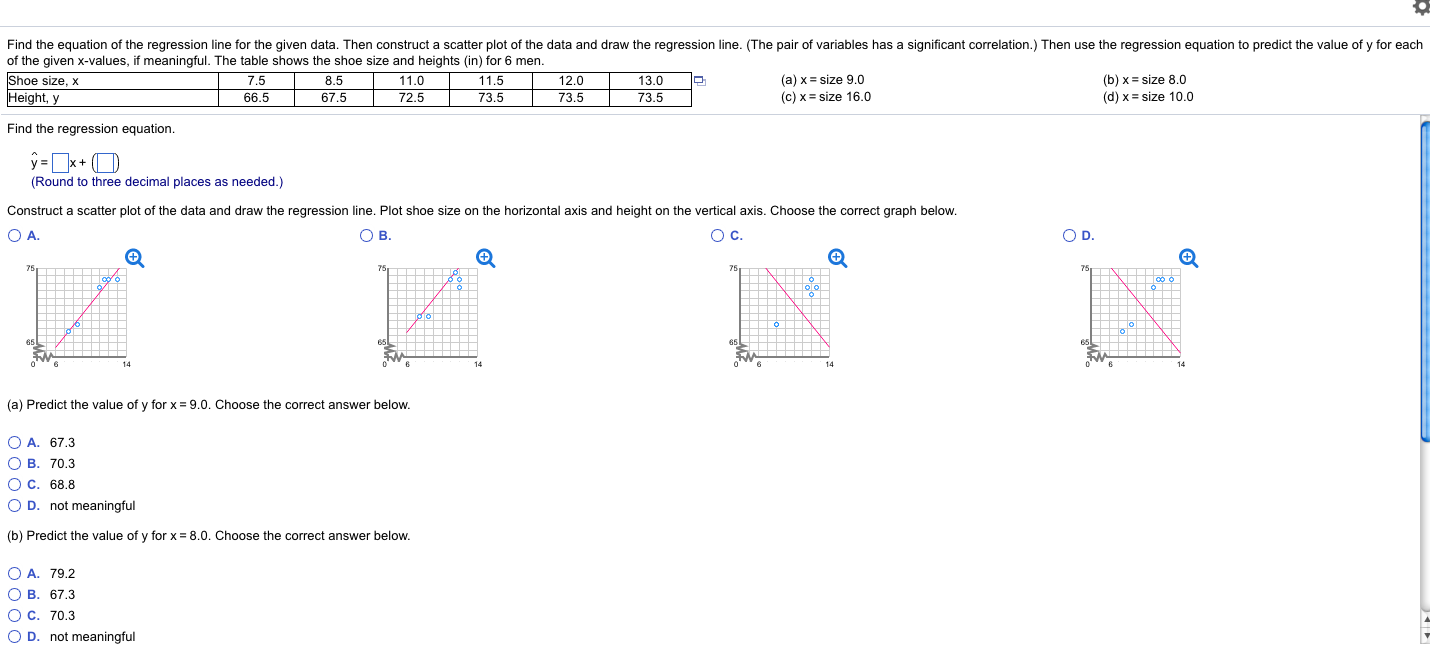The width and height of the screenshot is (1430, 646).
Task: Choose not meaningful for part (a)
Action: (x=14, y=505)
